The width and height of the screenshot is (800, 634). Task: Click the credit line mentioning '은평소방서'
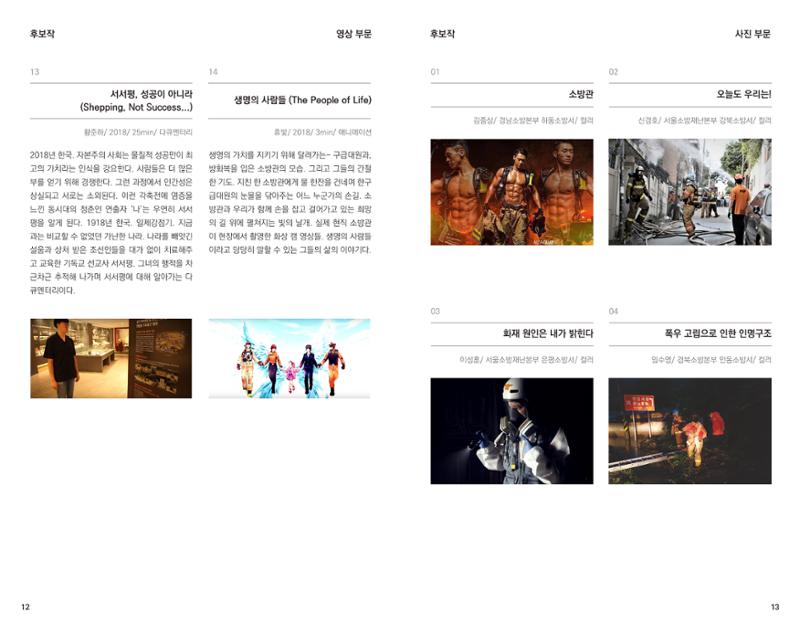(x=526, y=360)
